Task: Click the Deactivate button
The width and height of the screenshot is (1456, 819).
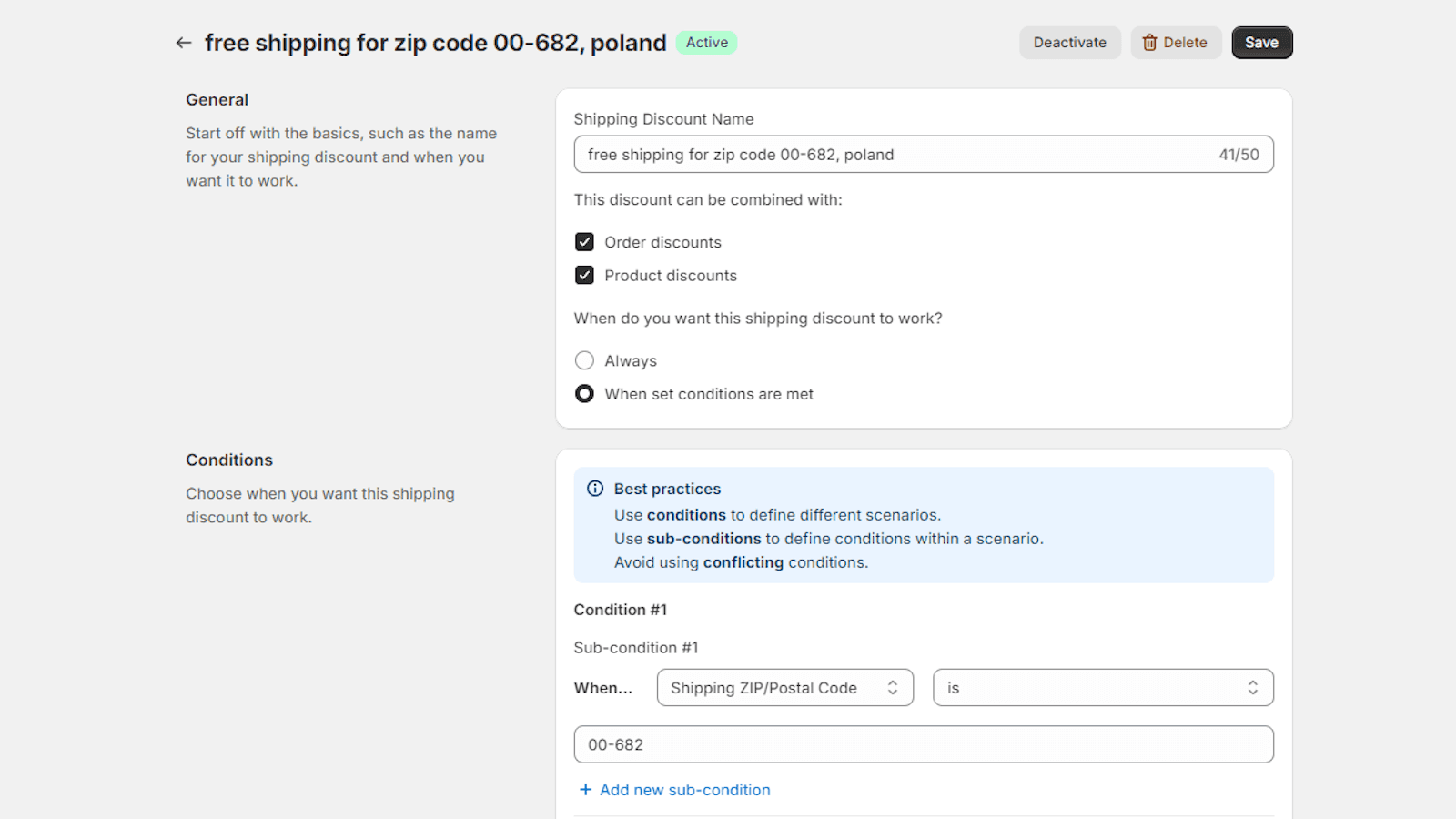Action: [1070, 43]
